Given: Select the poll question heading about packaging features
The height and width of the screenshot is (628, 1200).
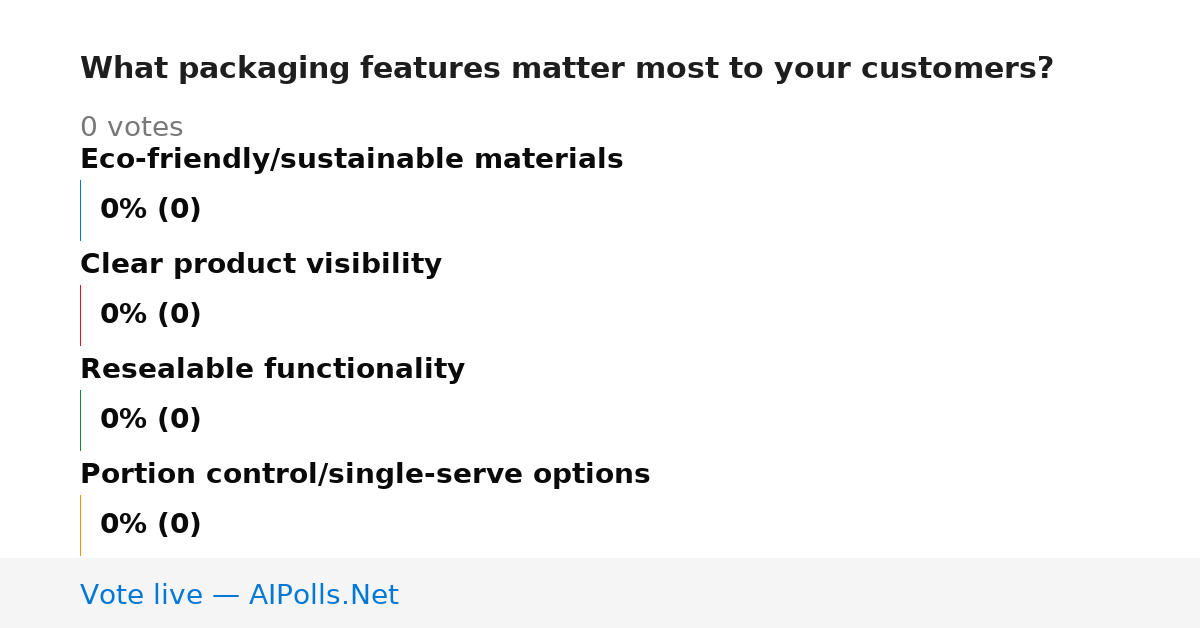Looking at the screenshot, I should [x=567, y=69].
